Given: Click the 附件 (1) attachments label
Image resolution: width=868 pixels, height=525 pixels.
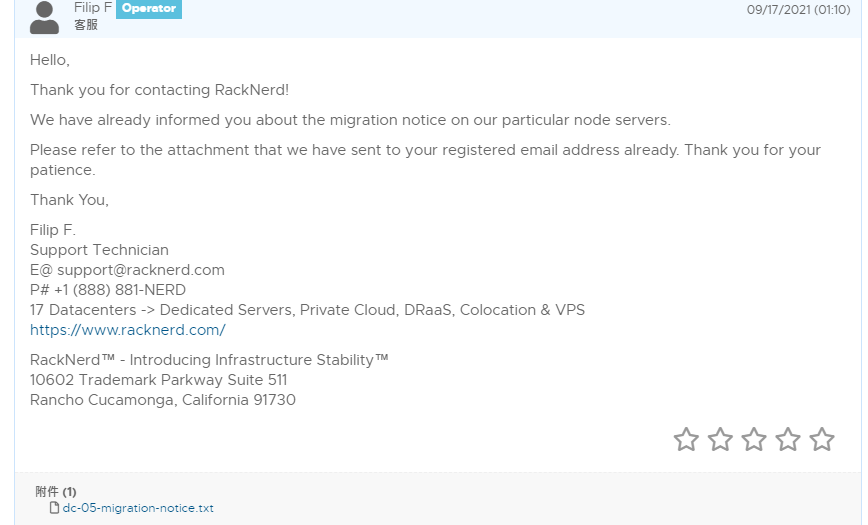Looking at the screenshot, I should 56,492.
